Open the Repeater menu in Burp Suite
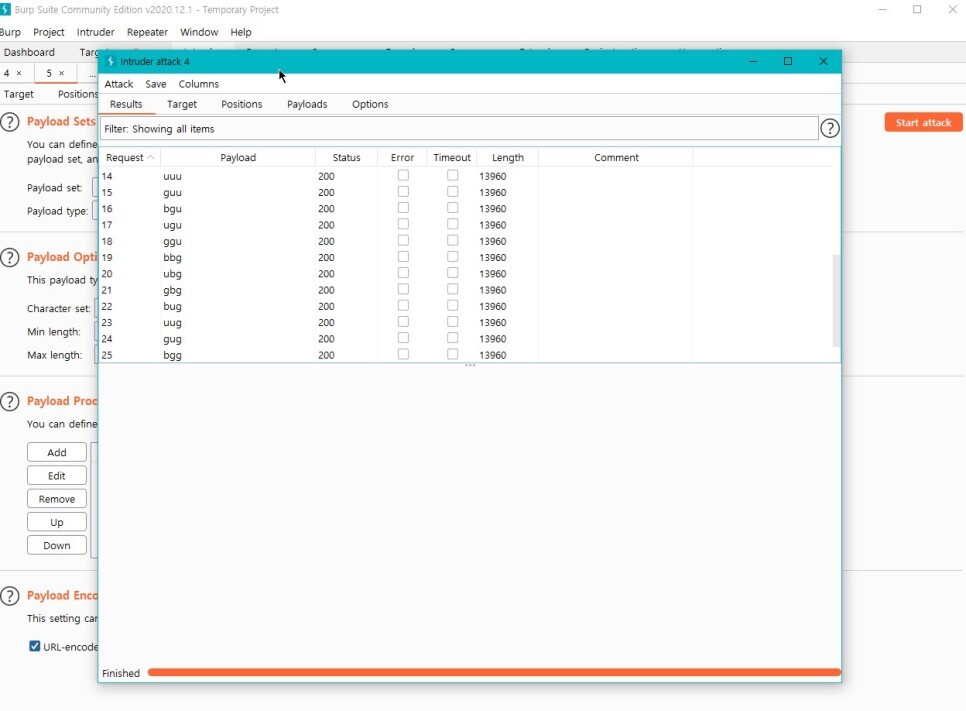Image resolution: width=966 pixels, height=711 pixels. [x=147, y=32]
